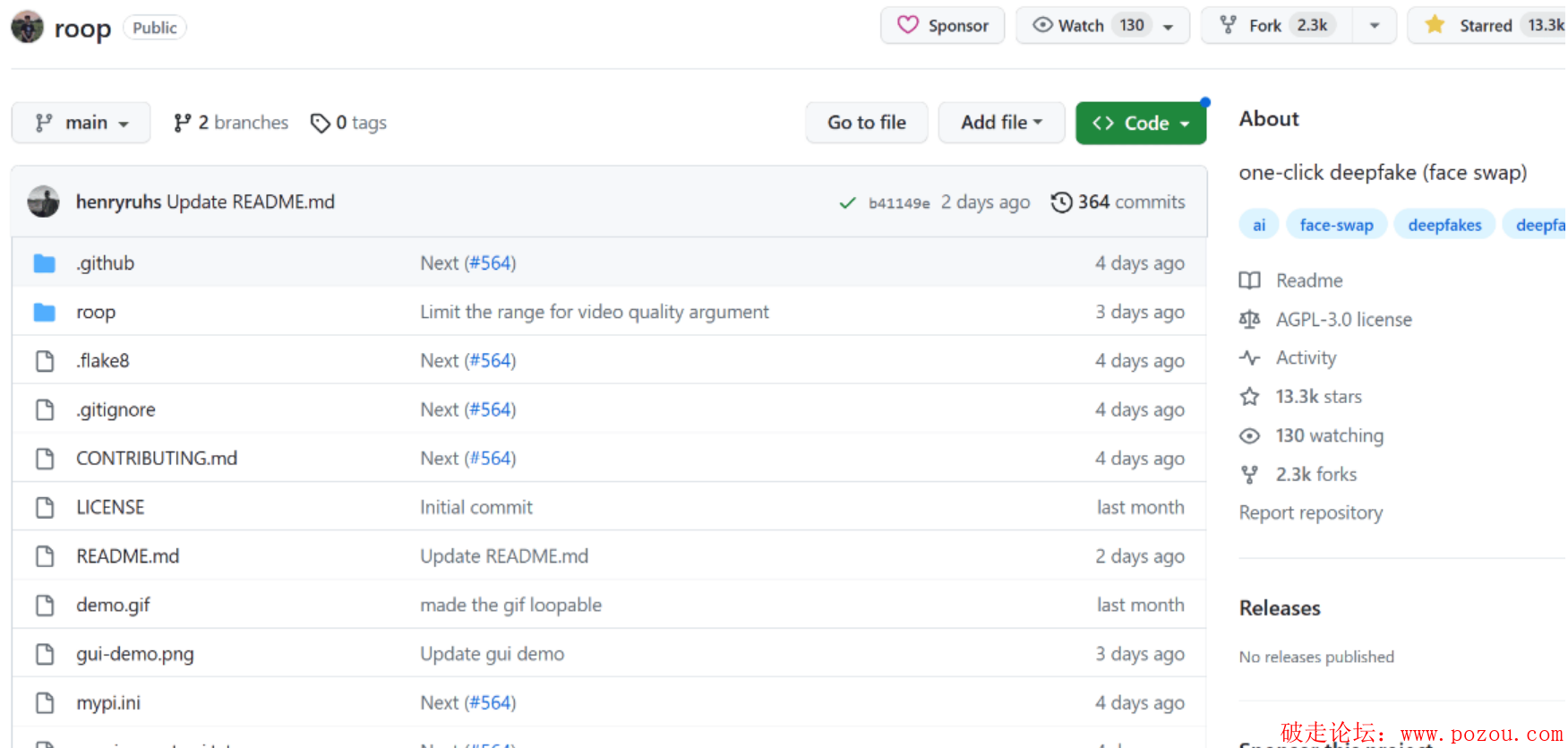The image size is (1568, 748).
Task: Open henryruhs author name link
Action: pos(118,202)
